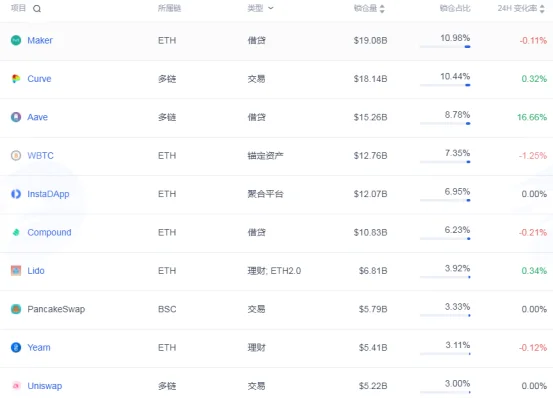Click Maker's 10.98% share progress bar
The image size is (553, 399).
point(445,47)
